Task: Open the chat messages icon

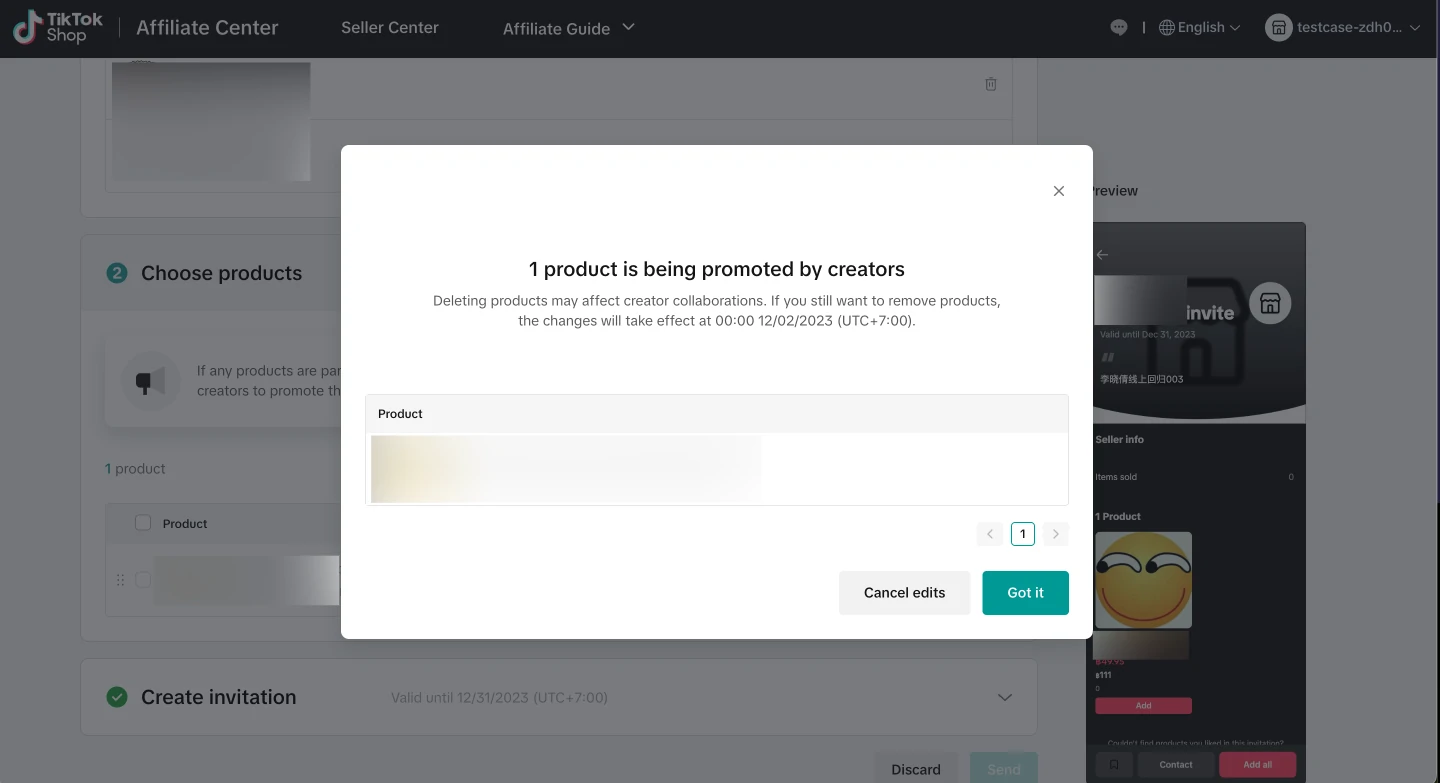Action: pos(1119,28)
